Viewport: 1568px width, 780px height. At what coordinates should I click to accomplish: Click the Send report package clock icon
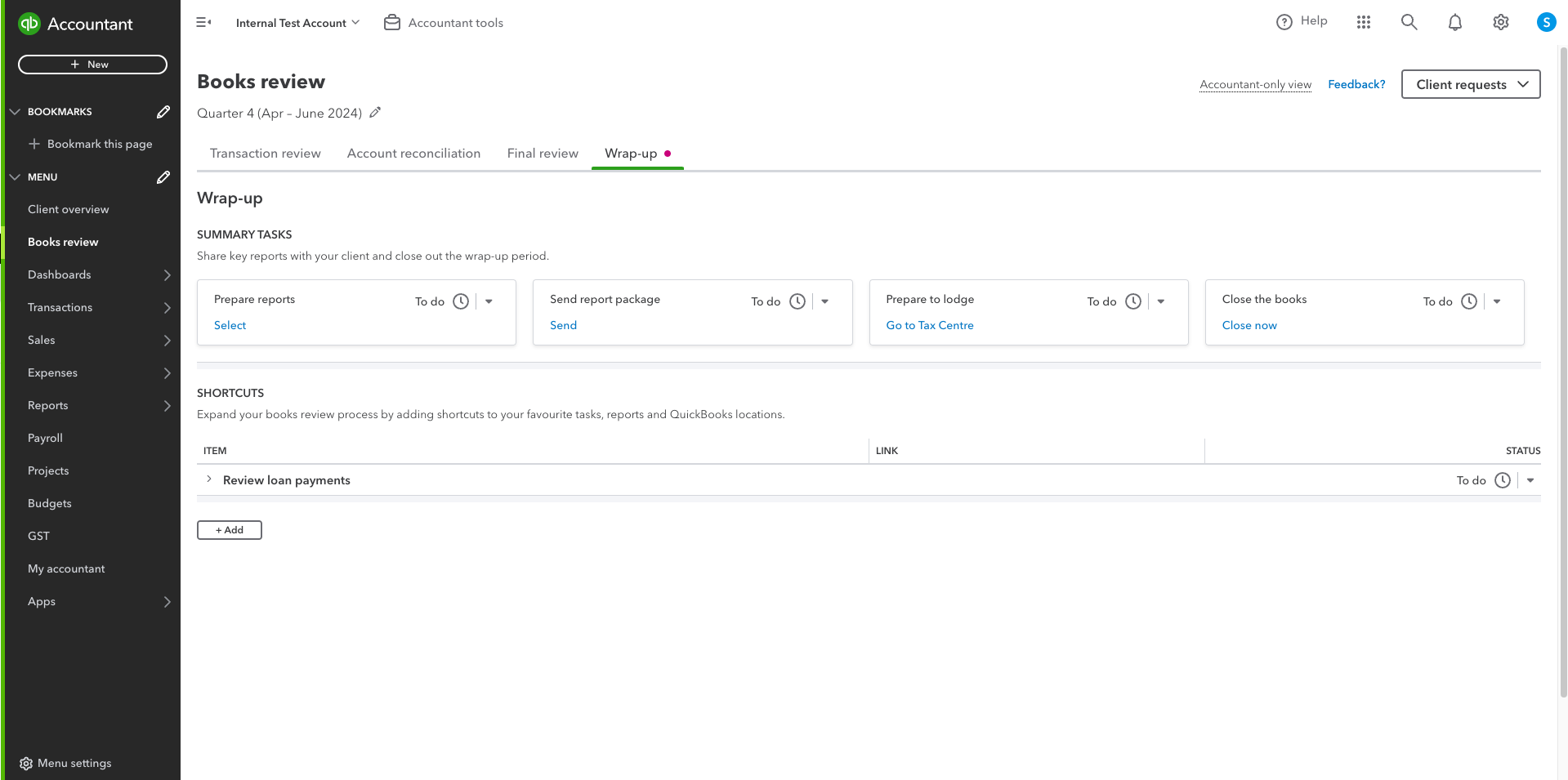pos(797,301)
